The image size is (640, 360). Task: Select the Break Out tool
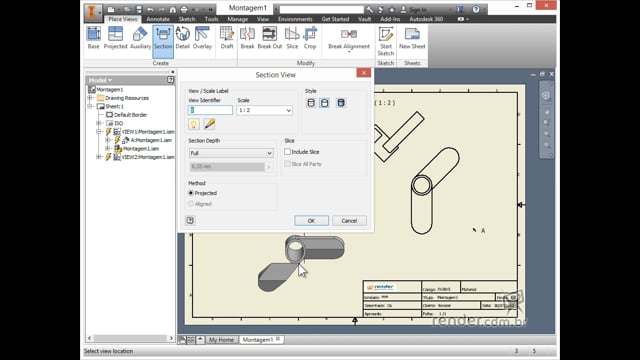coord(269,38)
